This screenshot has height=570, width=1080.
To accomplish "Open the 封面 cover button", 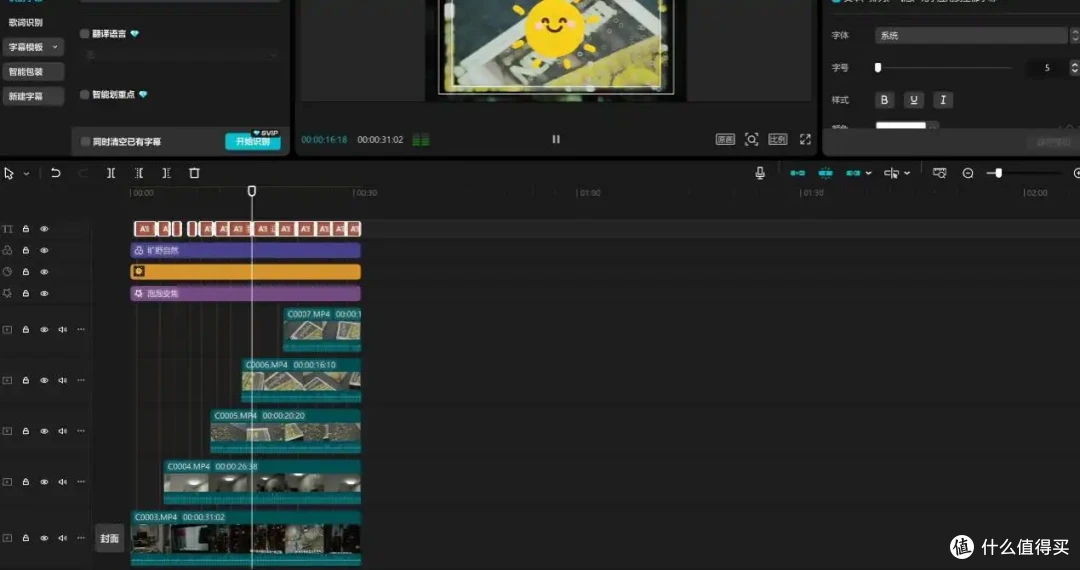I will coord(110,538).
